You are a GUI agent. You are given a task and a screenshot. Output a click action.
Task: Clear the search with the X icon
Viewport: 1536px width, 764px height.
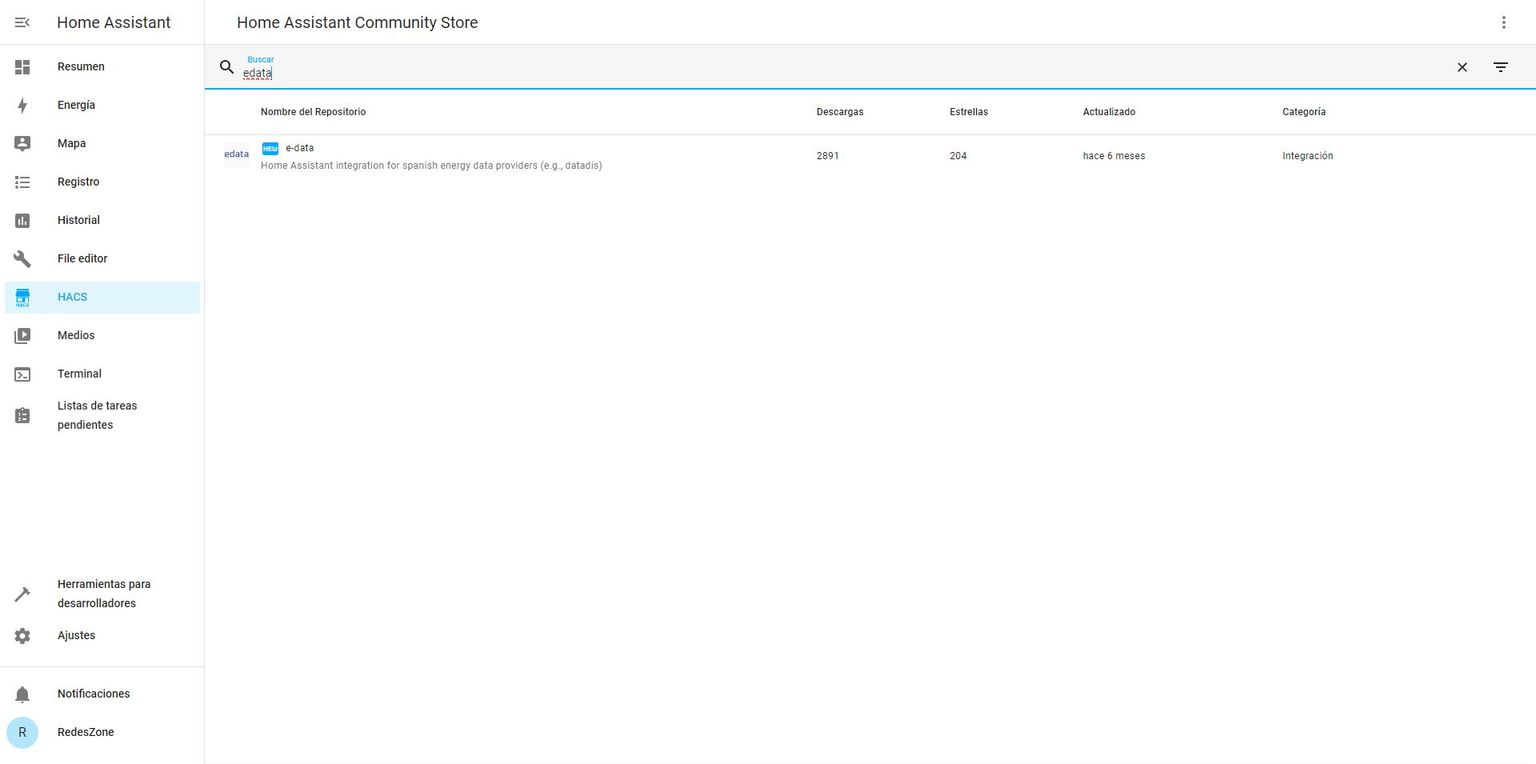click(x=1462, y=67)
